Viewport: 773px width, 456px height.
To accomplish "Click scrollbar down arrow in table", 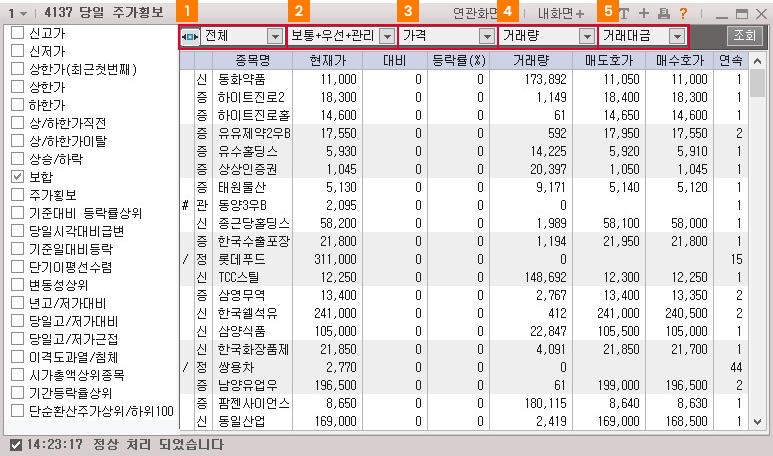I will pos(757,421).
